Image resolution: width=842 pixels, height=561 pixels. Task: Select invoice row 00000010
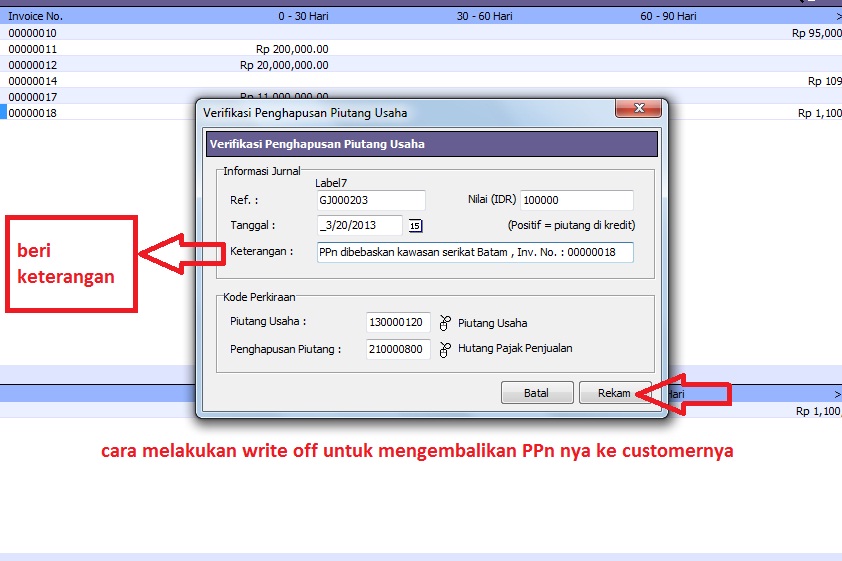[x=33, y=33]
